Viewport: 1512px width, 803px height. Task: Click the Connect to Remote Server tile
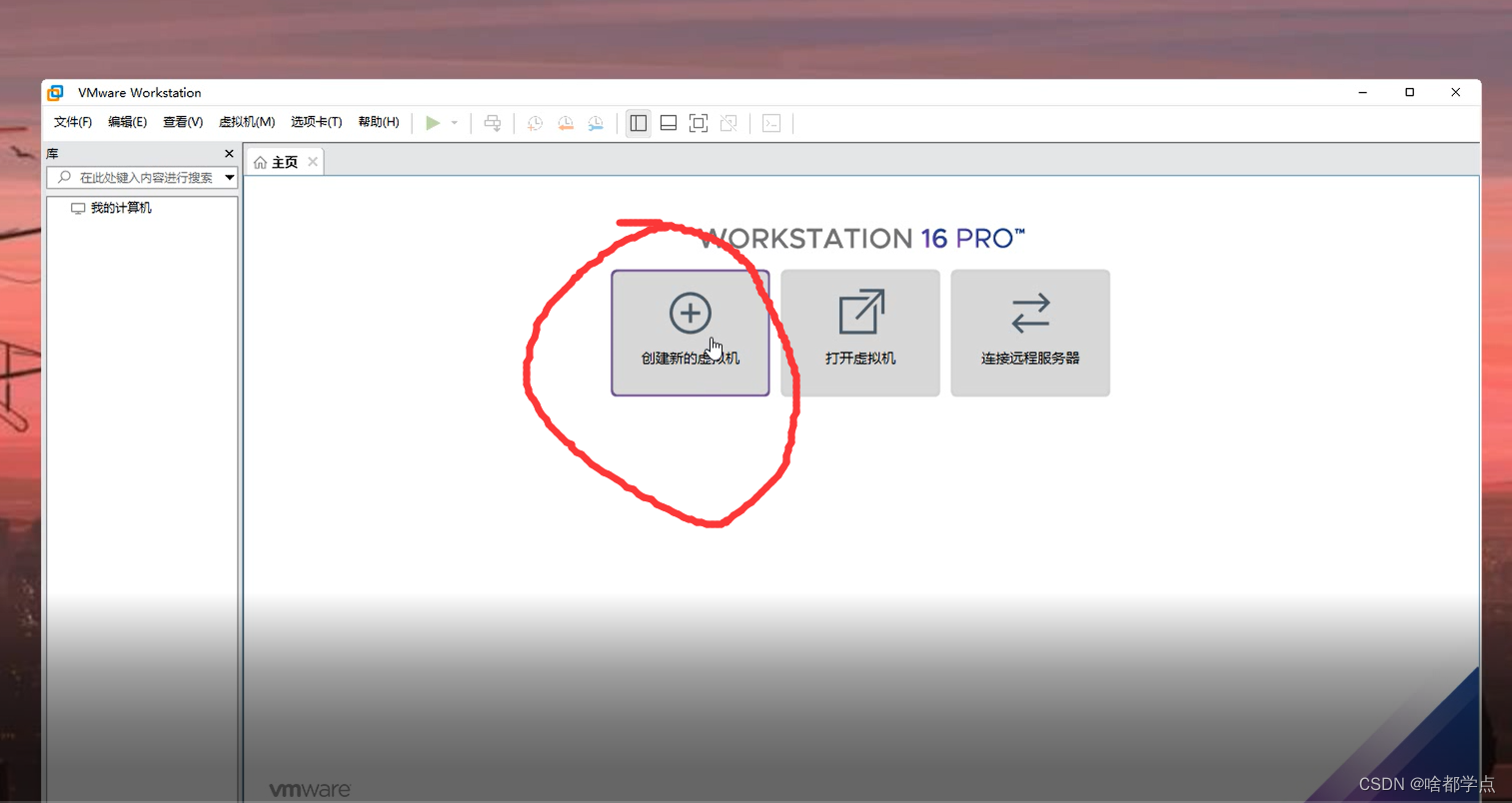pos(1030,333)
